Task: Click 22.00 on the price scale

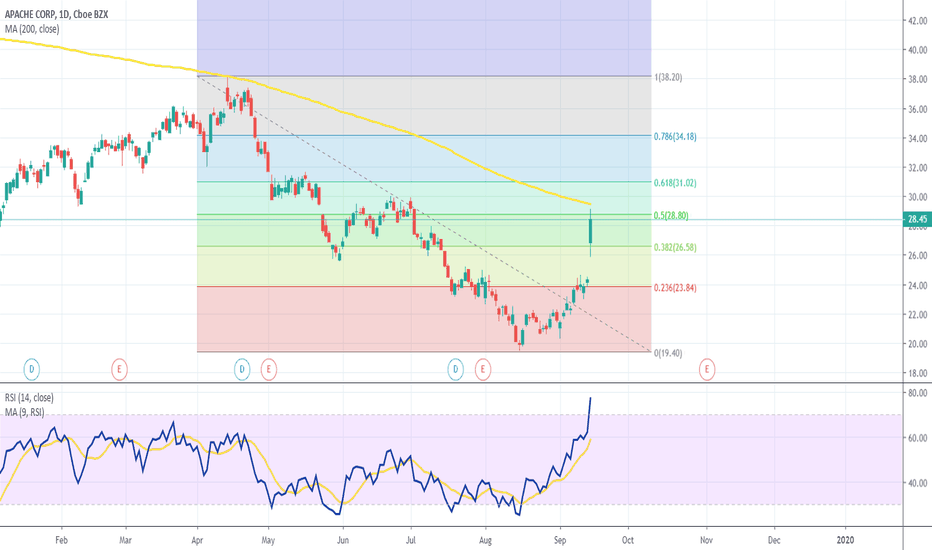Action: tap(918, 315)
